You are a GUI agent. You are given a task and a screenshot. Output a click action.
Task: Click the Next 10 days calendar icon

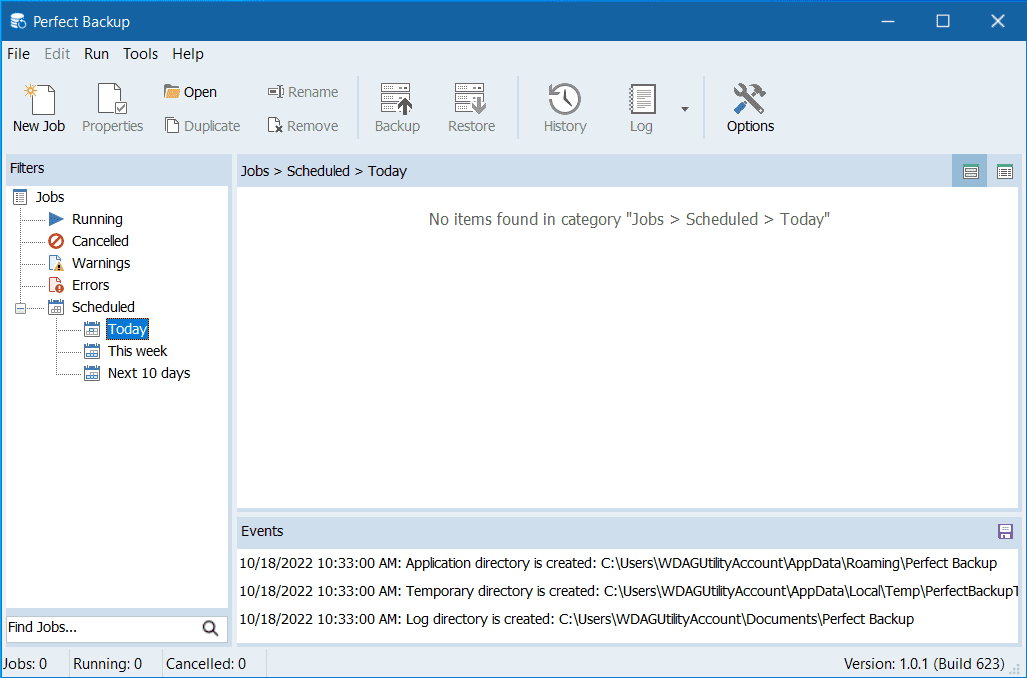(92, 373)
